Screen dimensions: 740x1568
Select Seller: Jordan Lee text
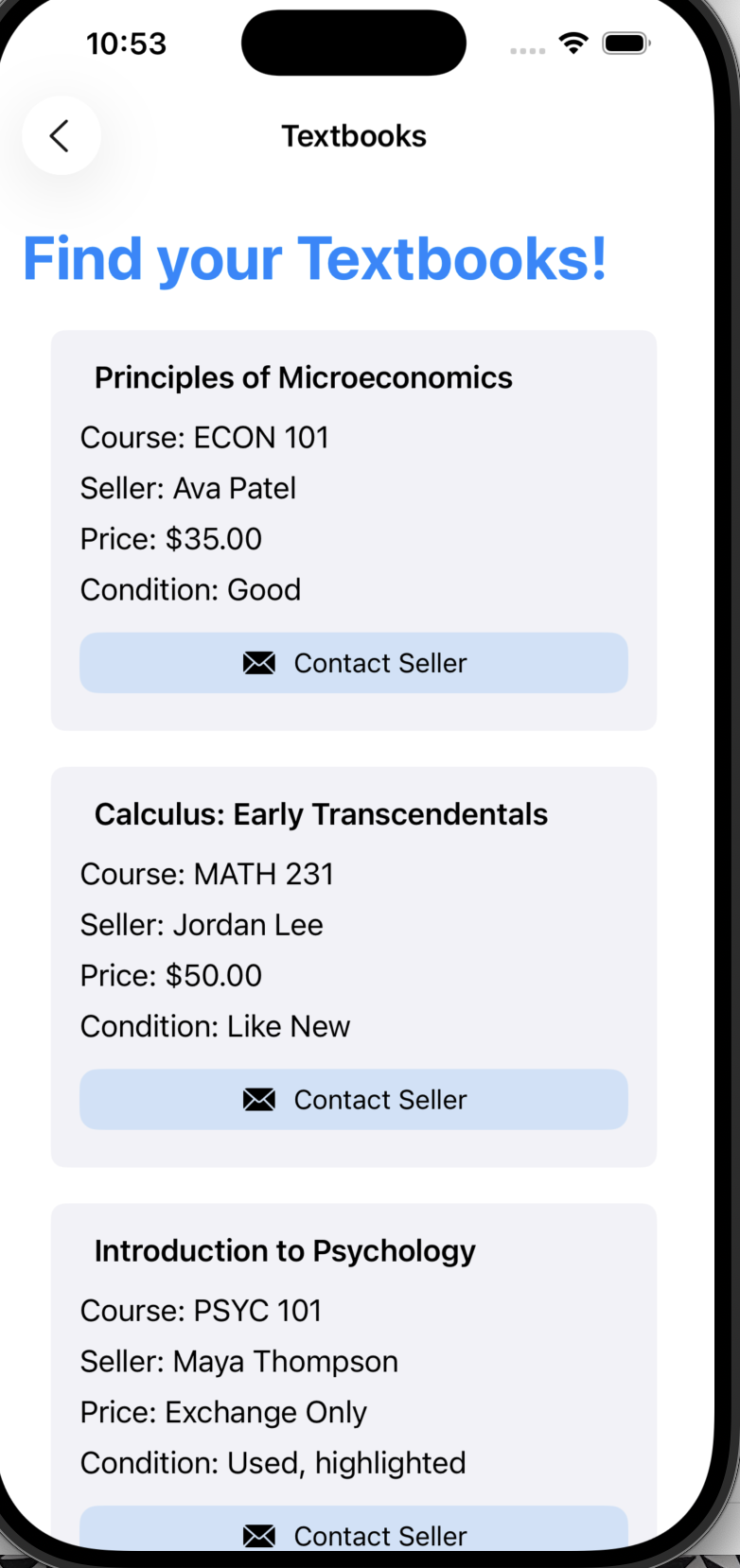(202, 925)
